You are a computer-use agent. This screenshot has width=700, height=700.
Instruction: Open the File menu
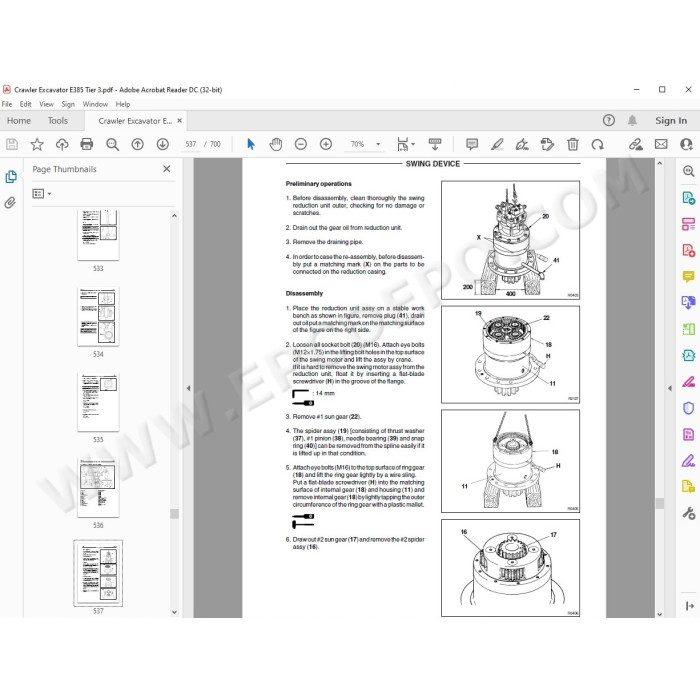[x=7, y=104]
